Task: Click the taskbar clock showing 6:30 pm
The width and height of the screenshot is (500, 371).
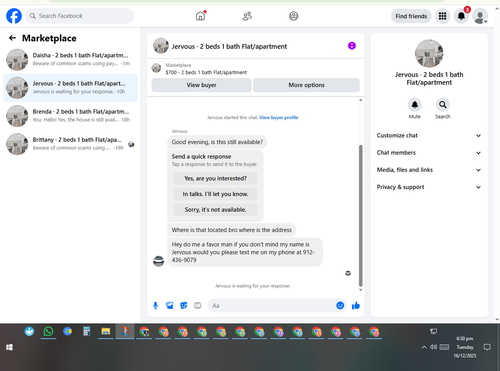Action: pos(465,347)
